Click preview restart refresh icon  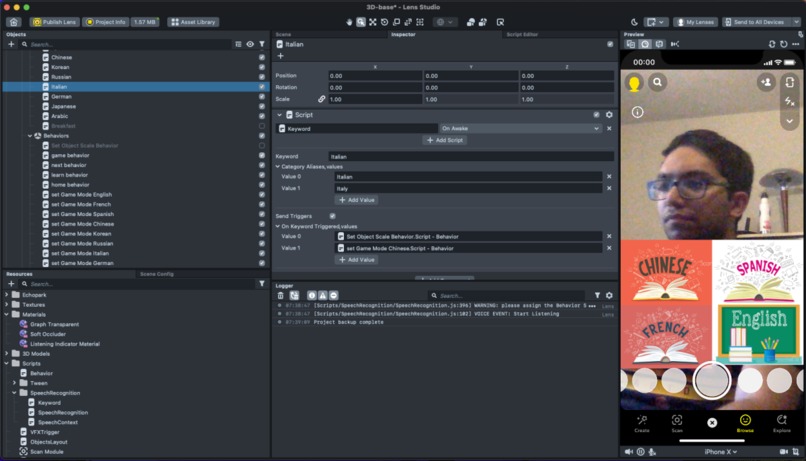click(783, 44)
